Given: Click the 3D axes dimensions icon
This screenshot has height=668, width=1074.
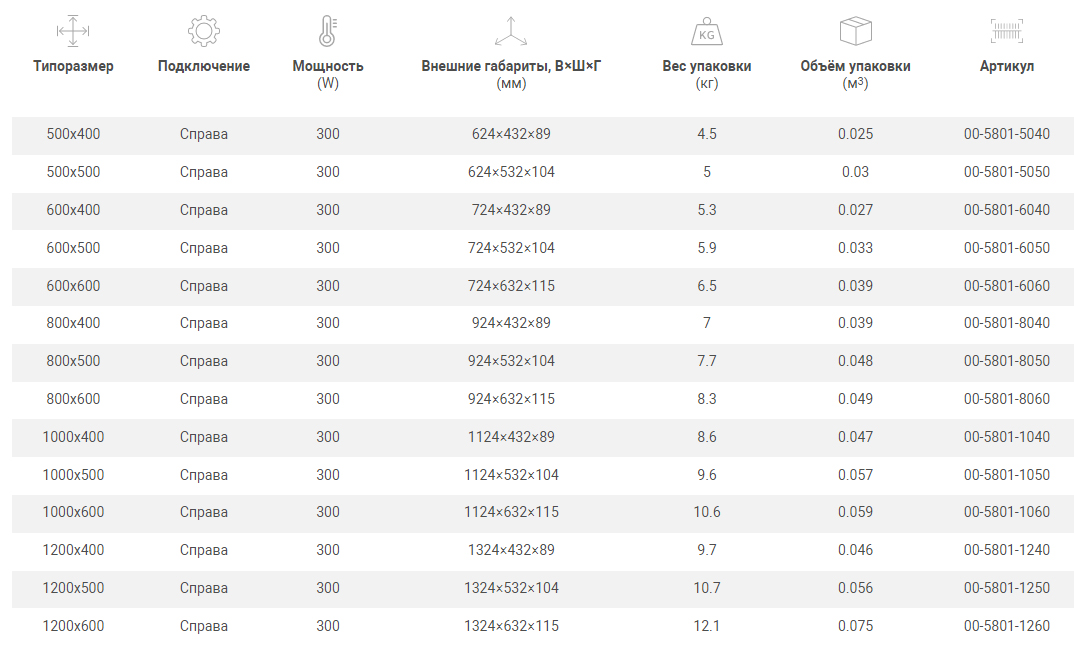Looking at the screenshot, I should (511, 31).
